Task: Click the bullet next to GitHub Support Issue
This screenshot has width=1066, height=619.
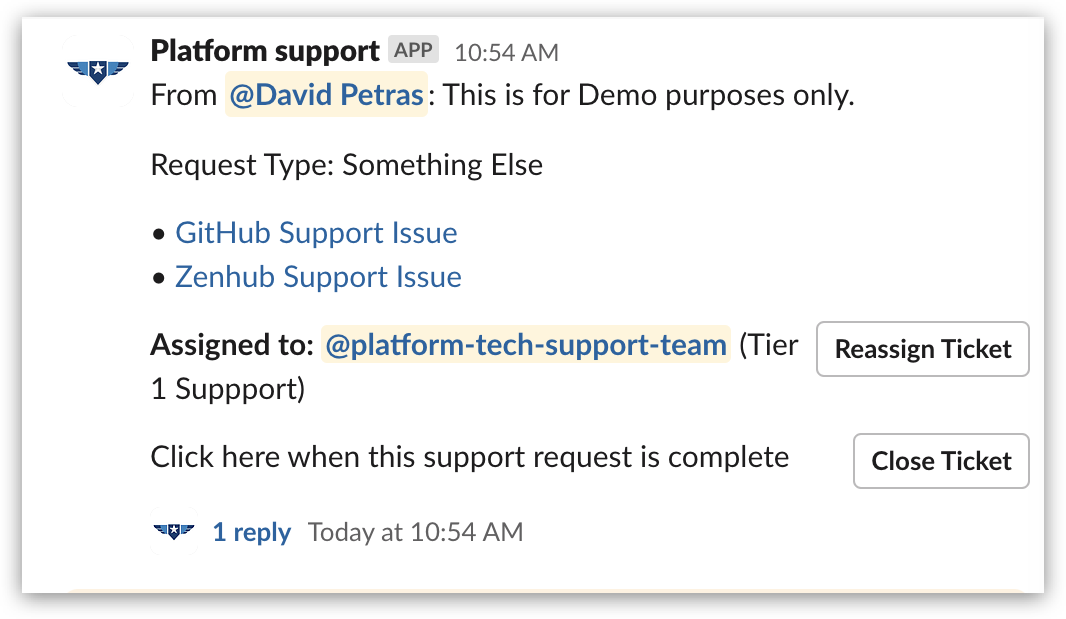Action: click(158, 233)
